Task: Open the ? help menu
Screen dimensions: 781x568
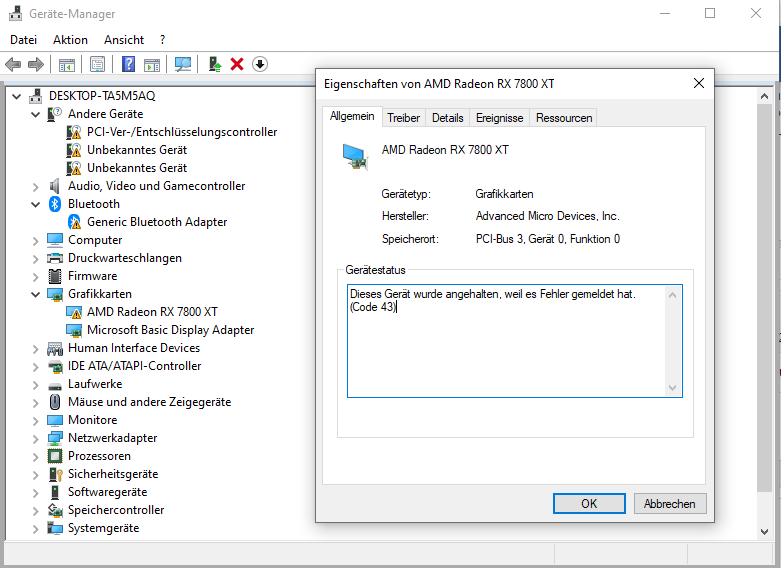Action: pos(162,40)
